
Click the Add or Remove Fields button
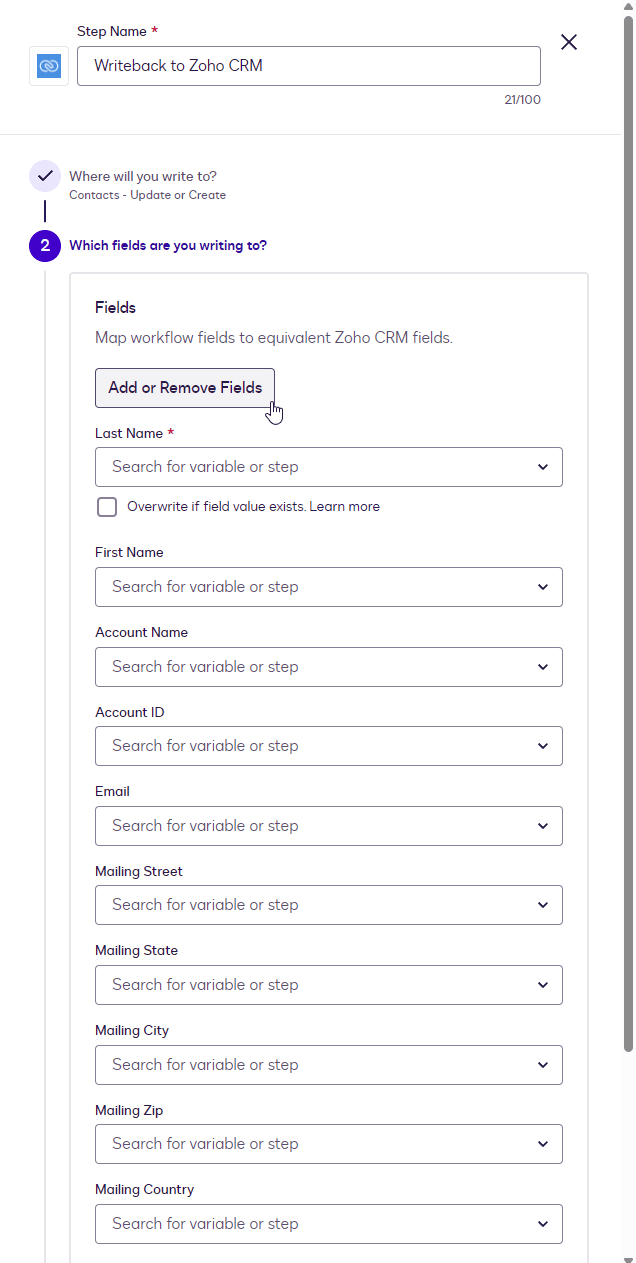point(185,388)
